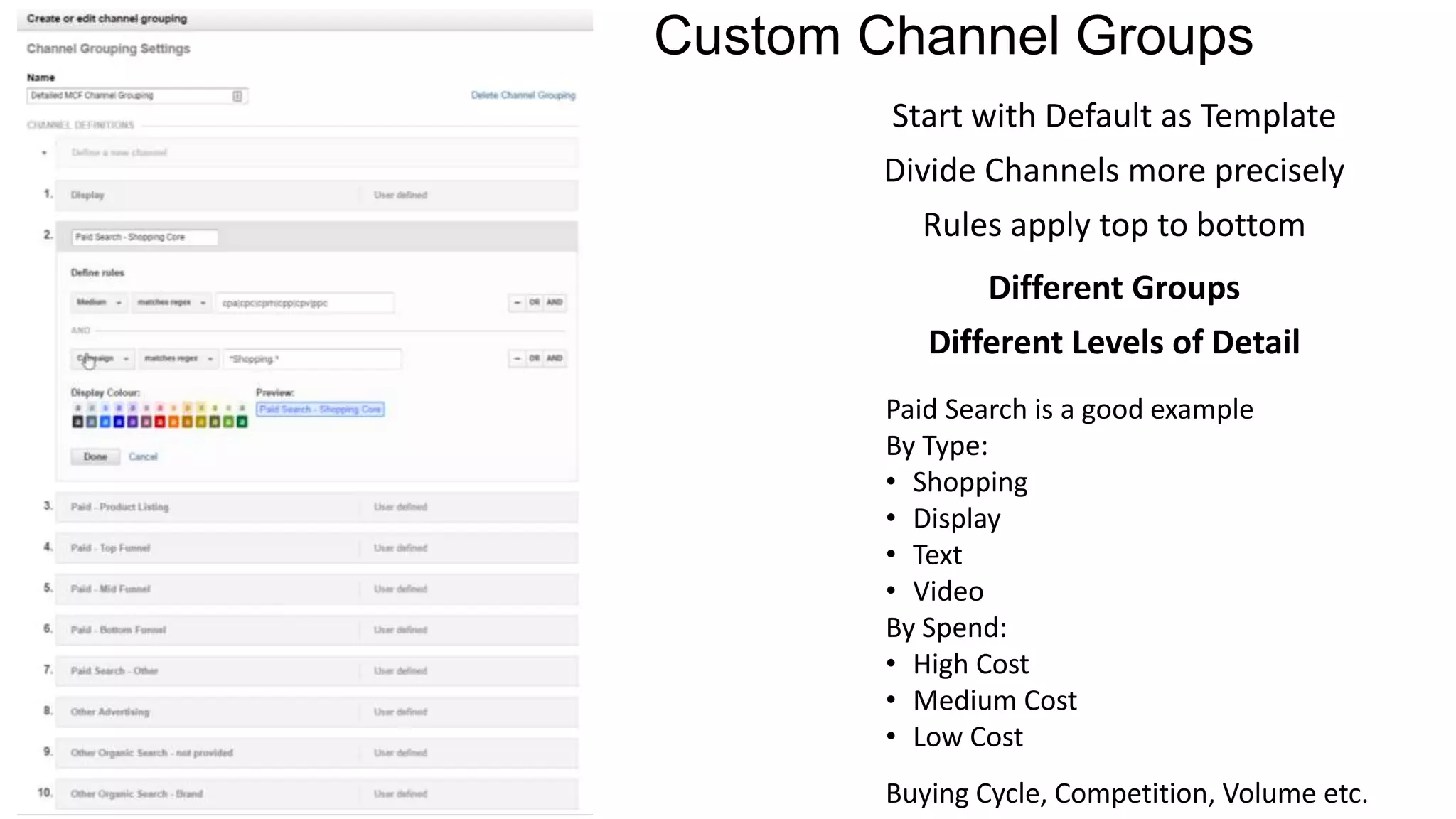Click the 'Different Levels of Detail' heading
This screenshot has height=819, width=1456.
point(1114,342)
